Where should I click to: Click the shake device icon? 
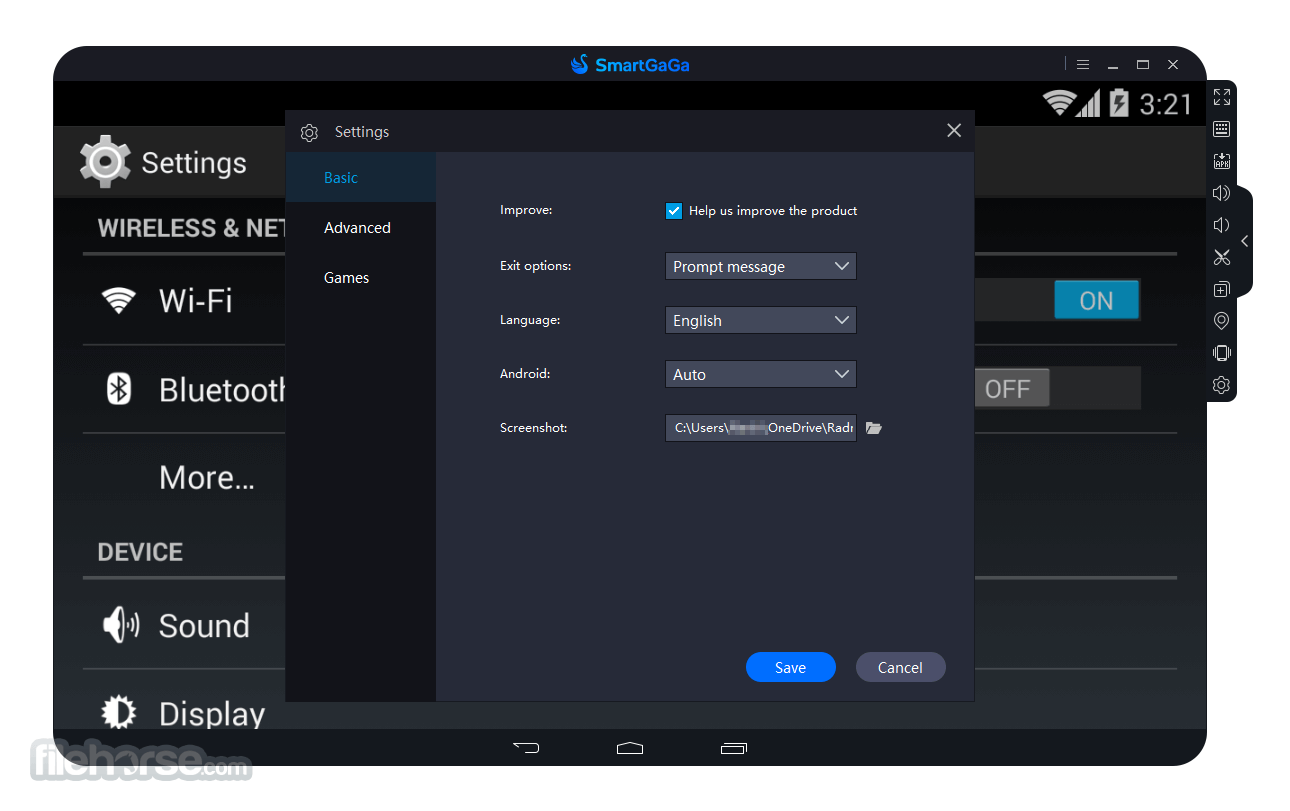(1221, 353)
